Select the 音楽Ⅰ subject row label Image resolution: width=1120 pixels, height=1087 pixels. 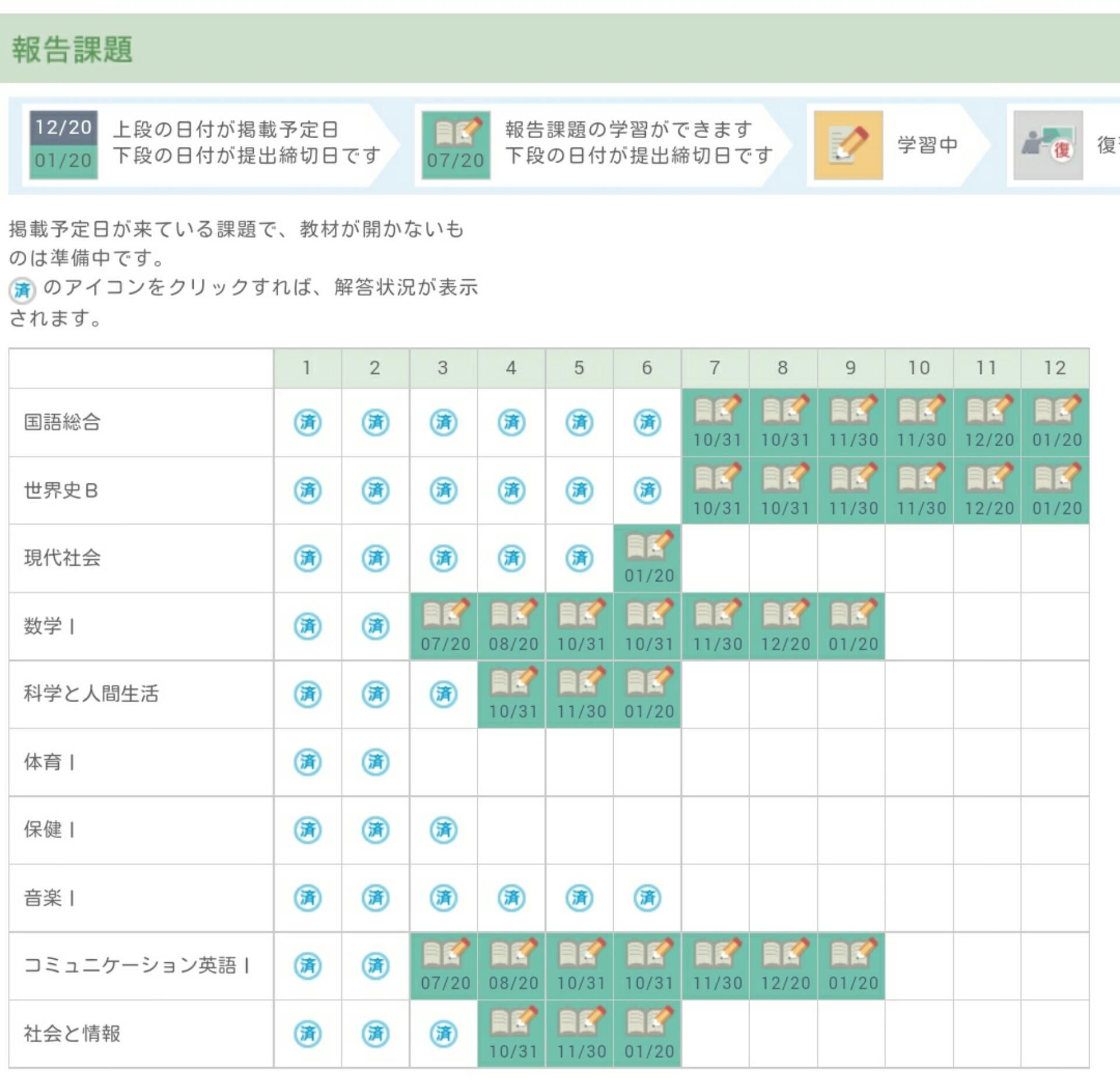coord(49,897)
